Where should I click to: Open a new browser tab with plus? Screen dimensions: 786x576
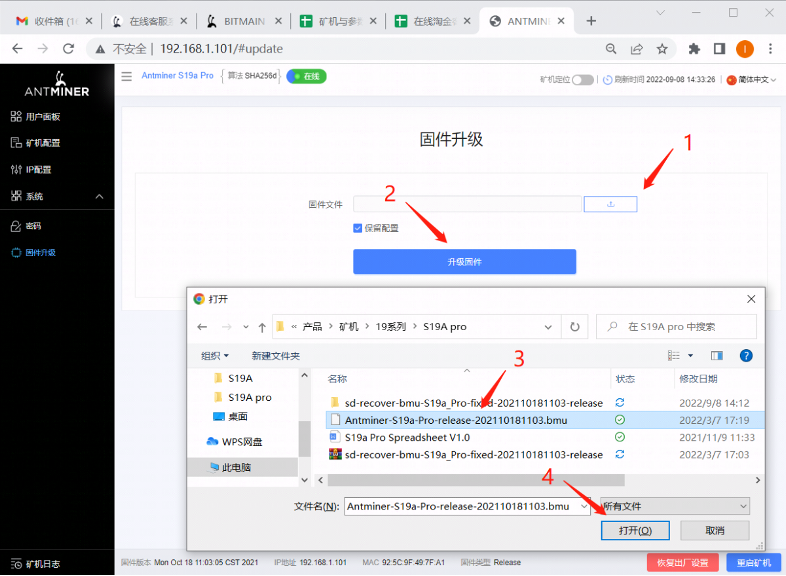591,21
